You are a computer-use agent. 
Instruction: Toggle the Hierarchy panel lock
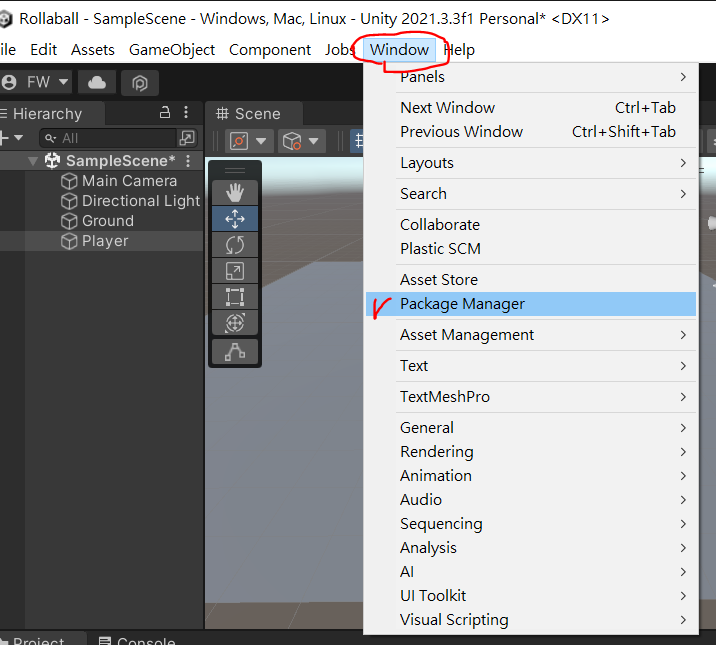165,112
